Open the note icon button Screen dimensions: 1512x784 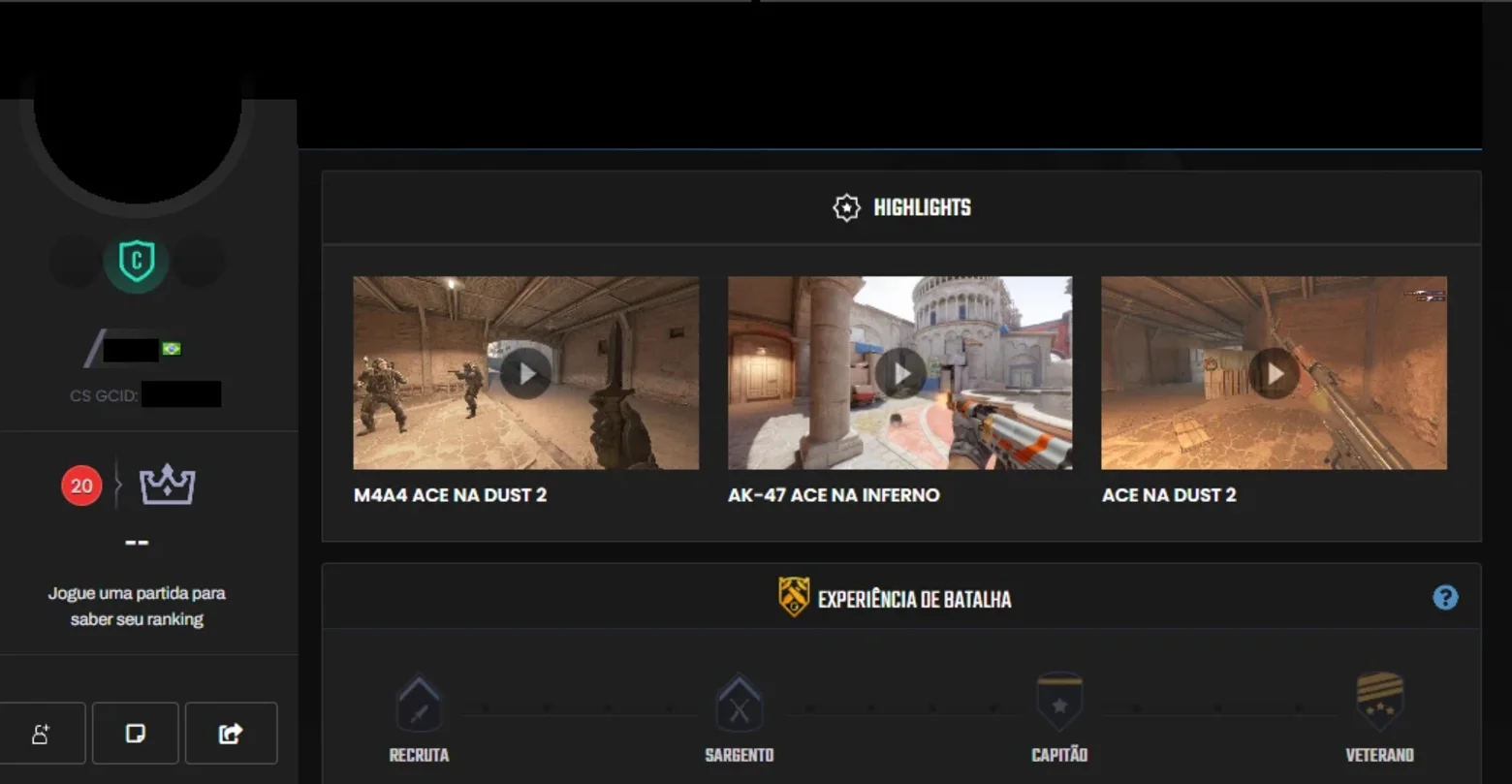136,734
